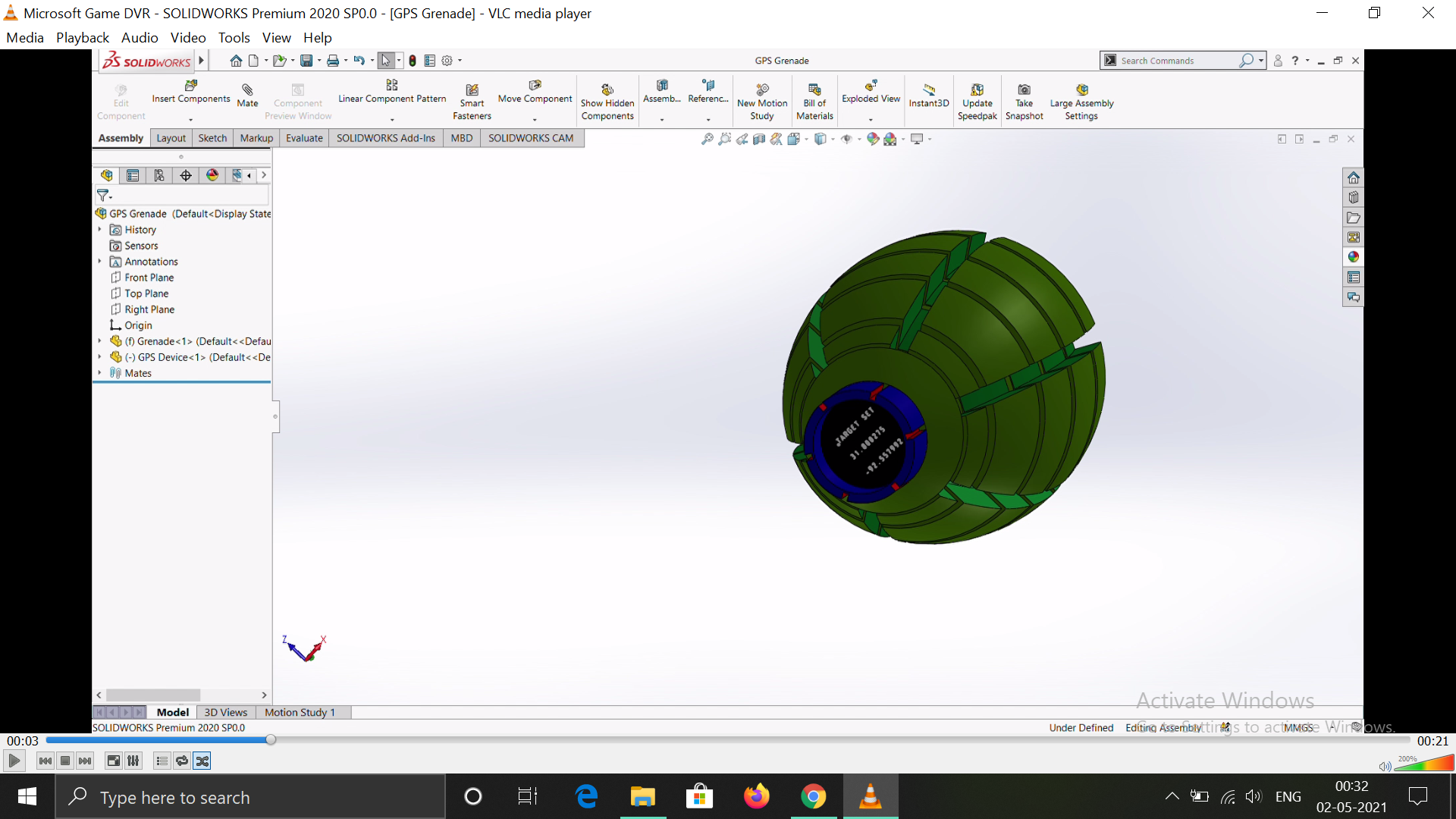The height and width of the screenshot is (819, 1456).
Task: Expand the Mates tree node
Action: (x=99, y=373)
